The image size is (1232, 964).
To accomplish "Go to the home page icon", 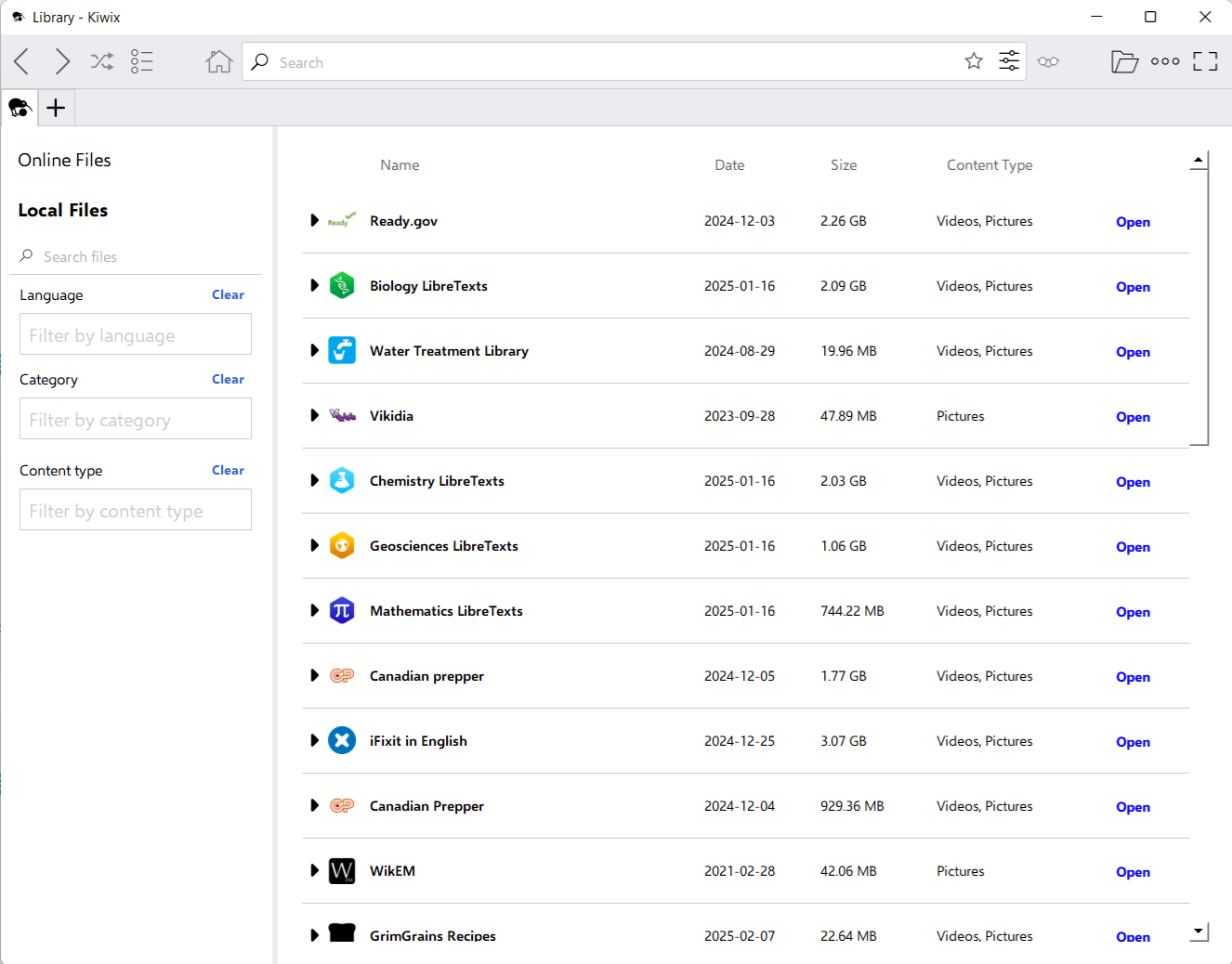I will tap(219, 62).
